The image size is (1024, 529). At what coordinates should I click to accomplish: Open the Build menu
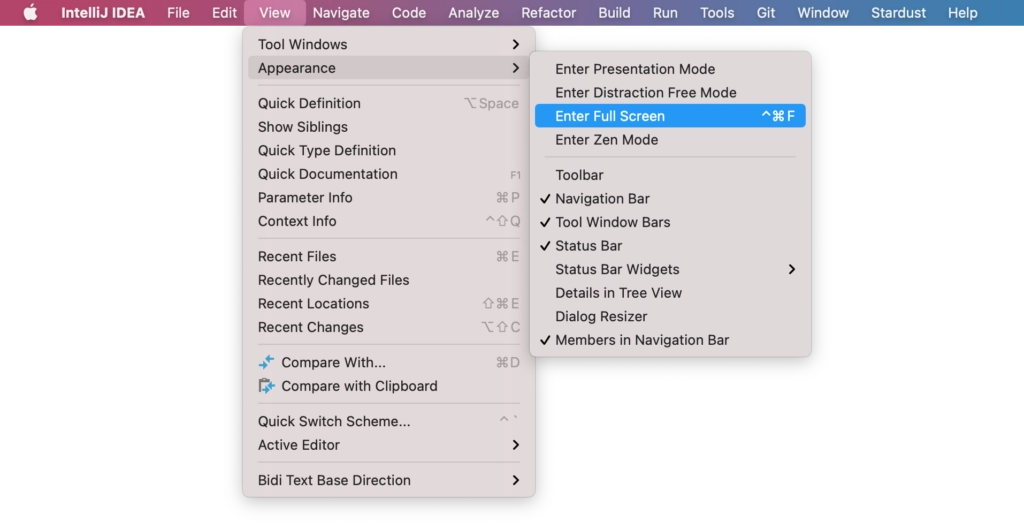click(x=615, y=12)
